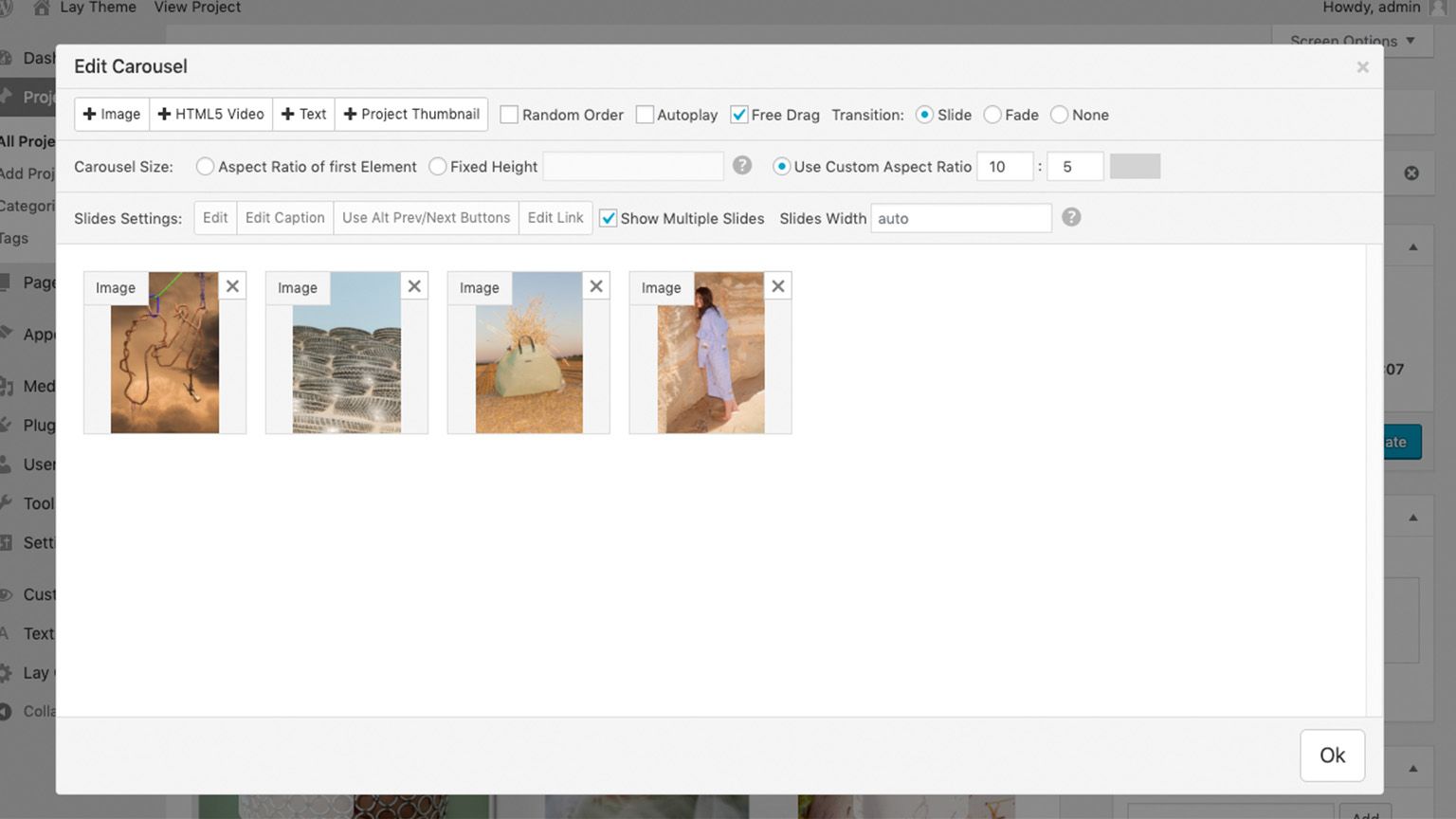
Task: Open help icon next to Fixed Height
Action: (742, 166)
